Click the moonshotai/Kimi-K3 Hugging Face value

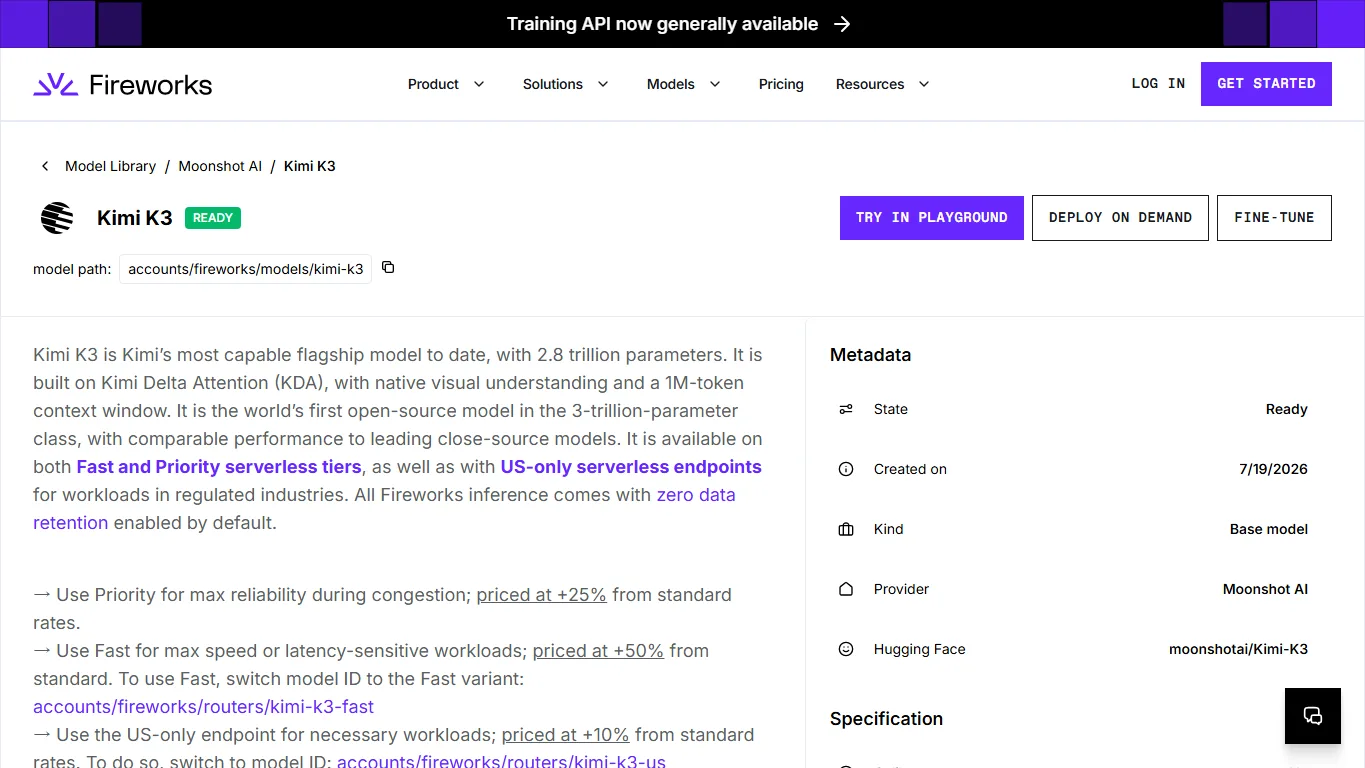coord(1238,649)
